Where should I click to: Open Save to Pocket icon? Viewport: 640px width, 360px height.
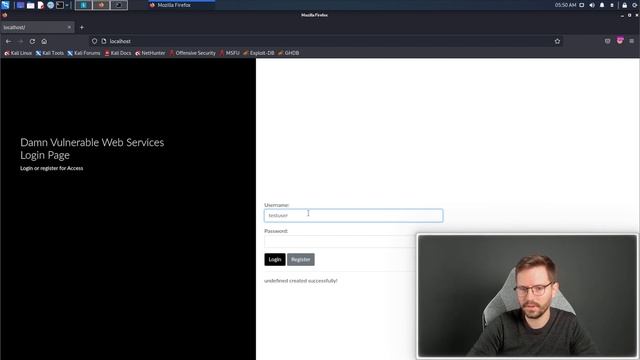[607, 41]
